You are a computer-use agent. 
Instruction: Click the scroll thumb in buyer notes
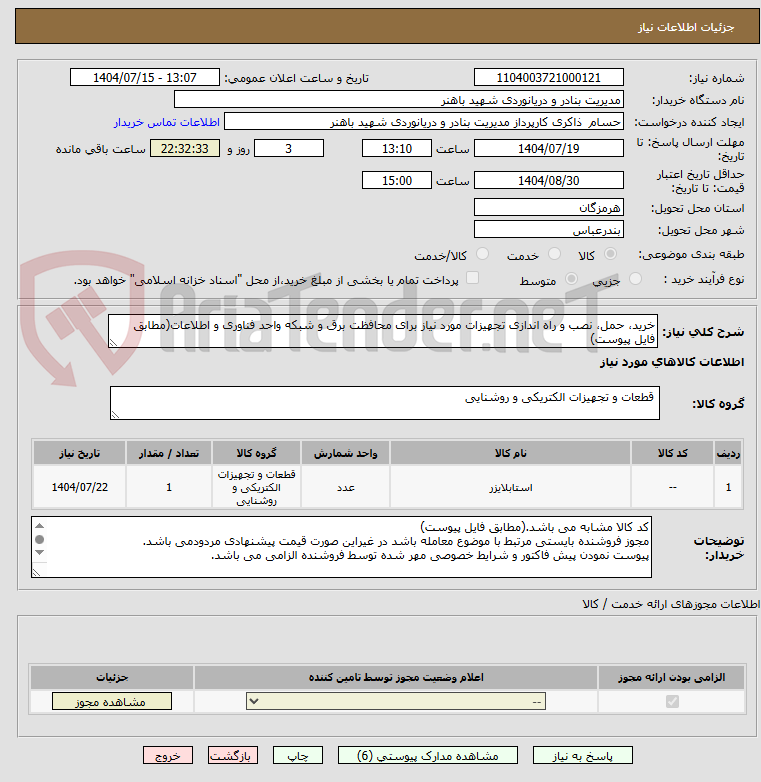pos(40,539)
